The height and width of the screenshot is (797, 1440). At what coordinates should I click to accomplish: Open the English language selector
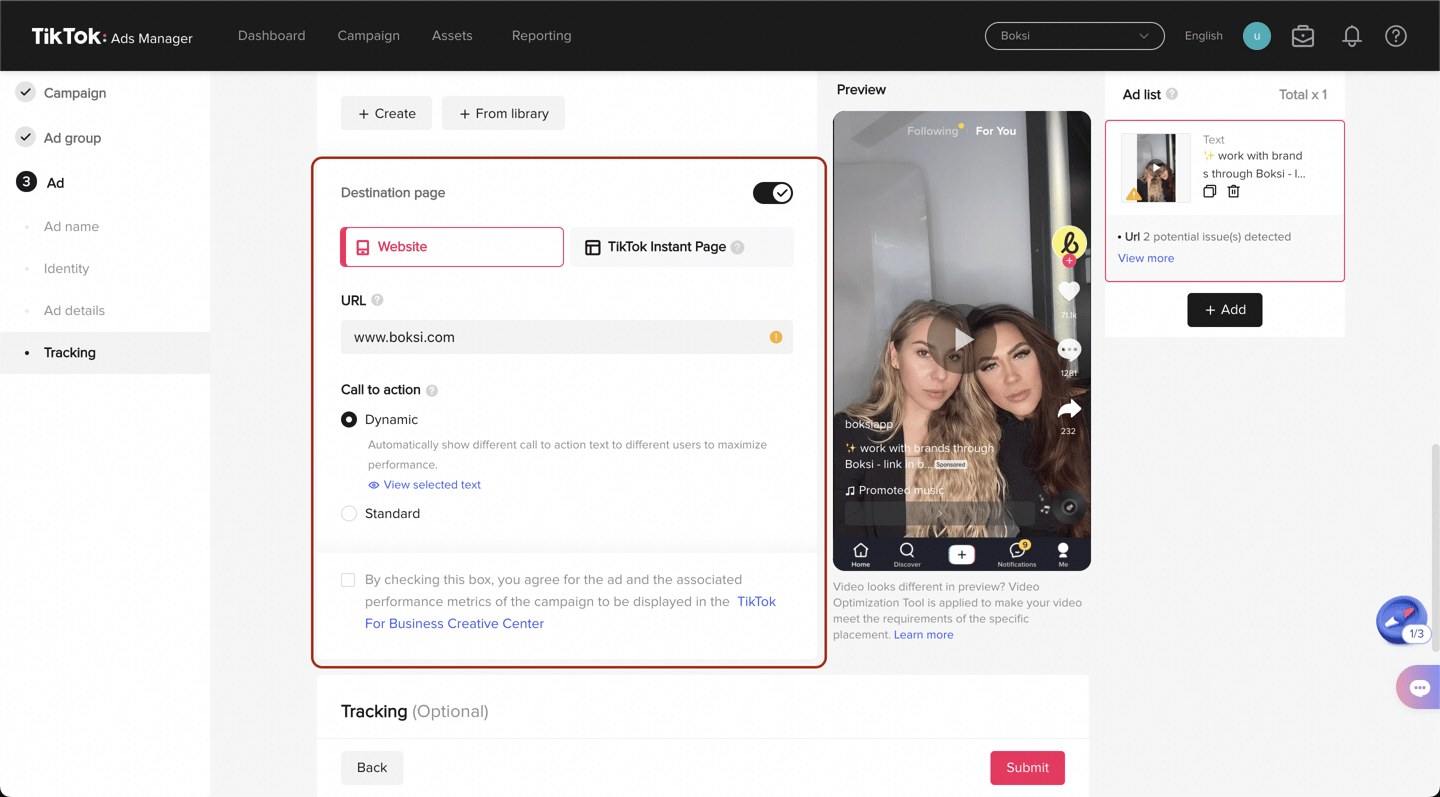click(1203, 35)
